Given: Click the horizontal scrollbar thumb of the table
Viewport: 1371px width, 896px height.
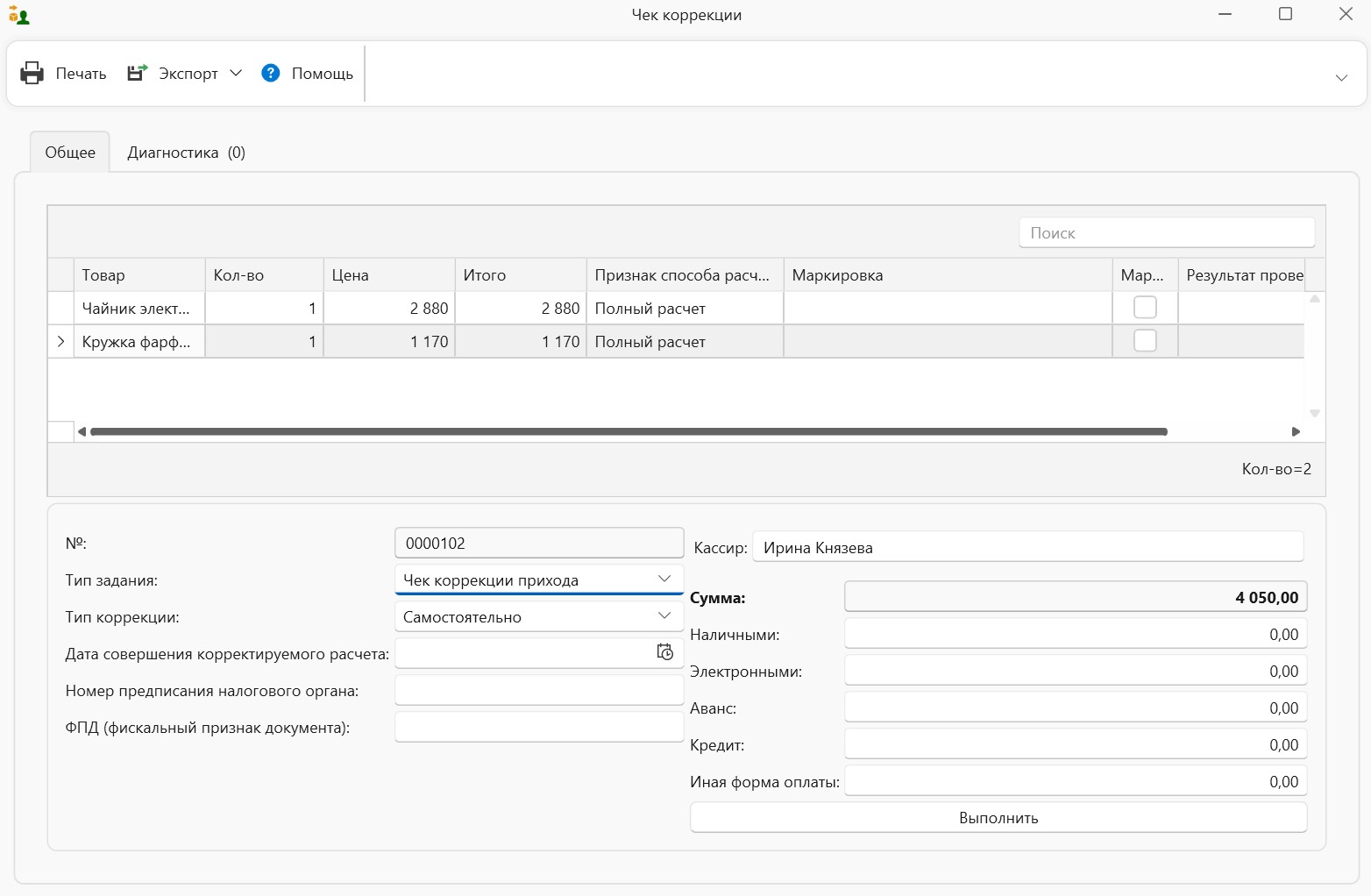Looking at the screenshot, I should [629, 431].
